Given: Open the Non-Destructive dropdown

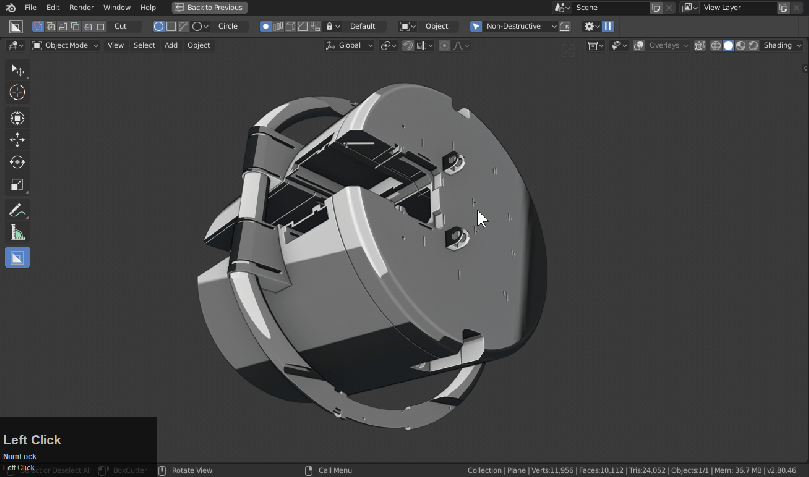Looking at the screenshot, I should 520,26.
